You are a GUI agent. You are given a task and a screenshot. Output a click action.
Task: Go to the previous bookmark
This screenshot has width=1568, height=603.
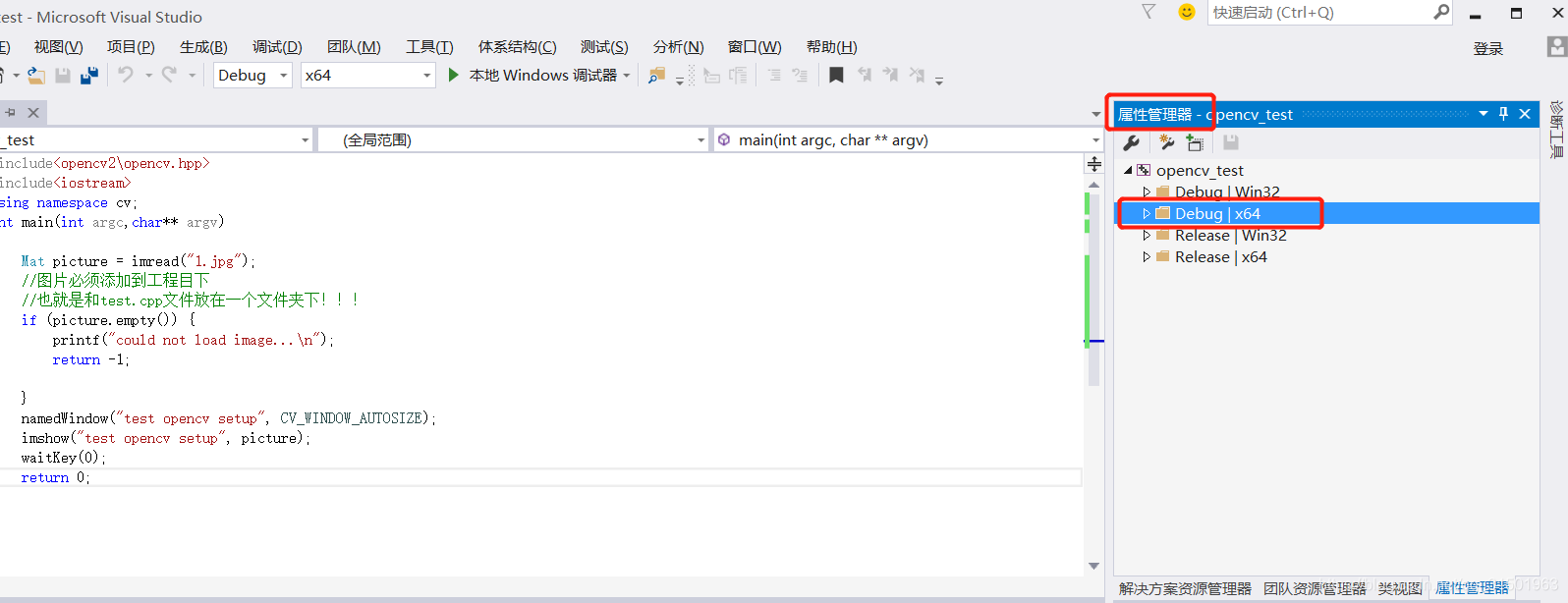coord(865,75)
